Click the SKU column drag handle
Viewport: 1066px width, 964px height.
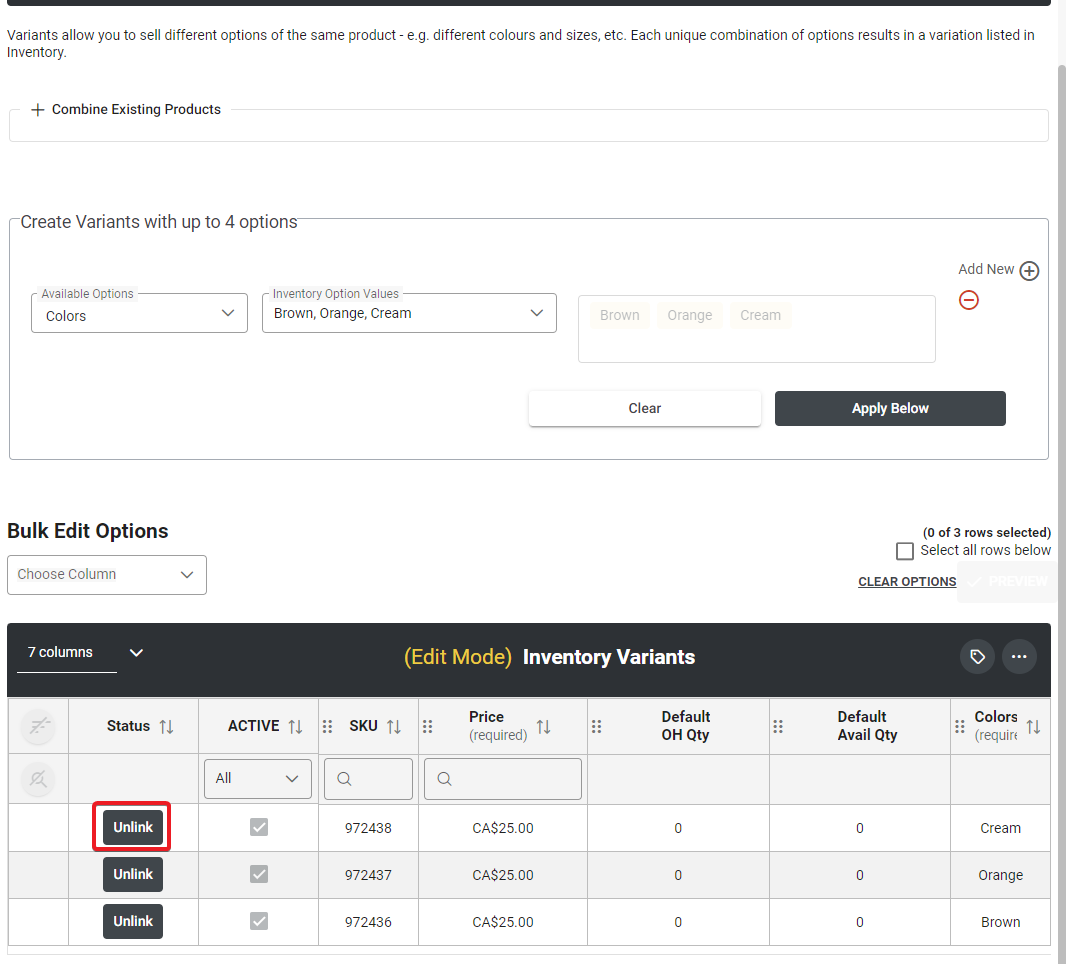(328, 727)
